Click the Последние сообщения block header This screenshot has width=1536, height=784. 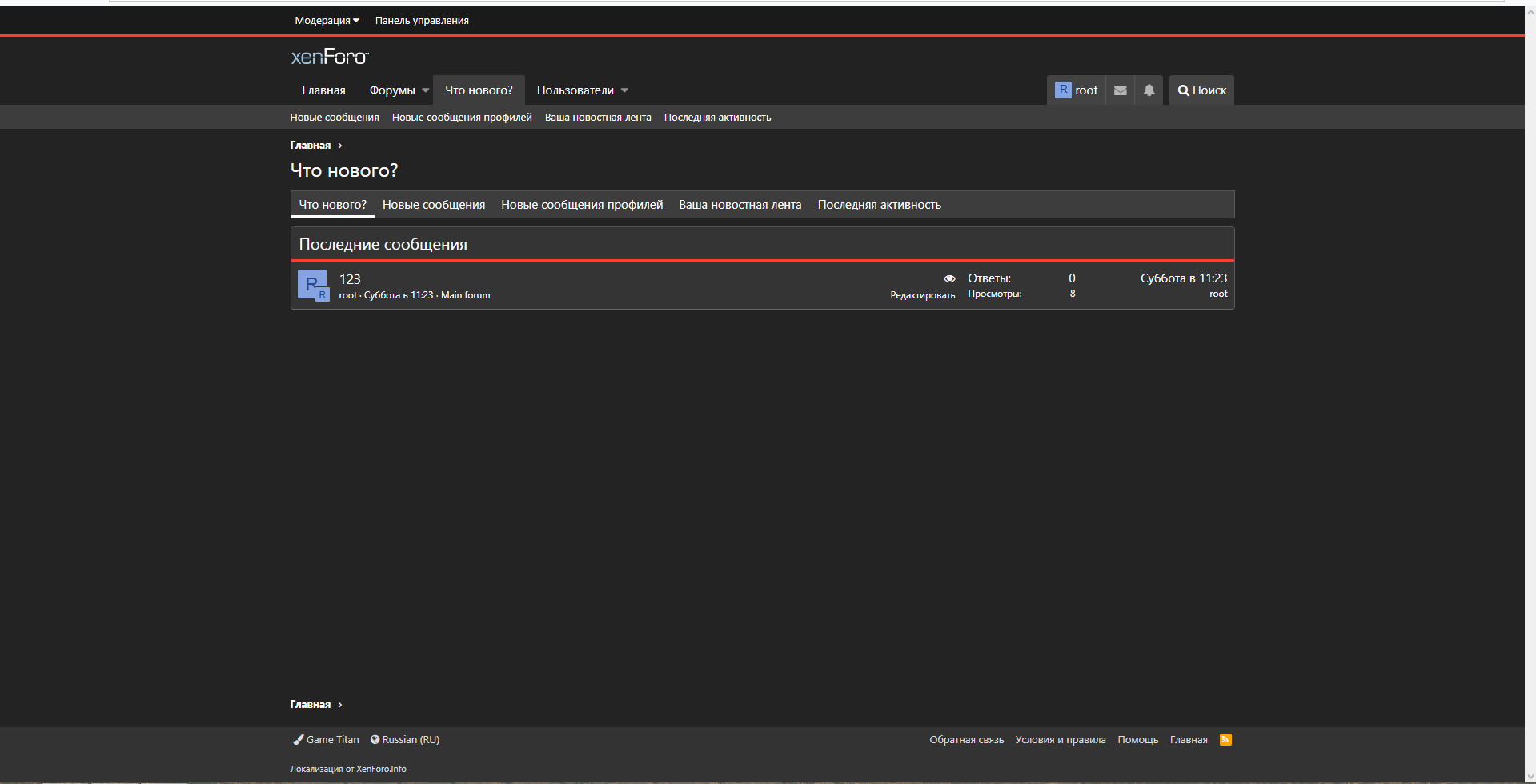tap(762, 245)
